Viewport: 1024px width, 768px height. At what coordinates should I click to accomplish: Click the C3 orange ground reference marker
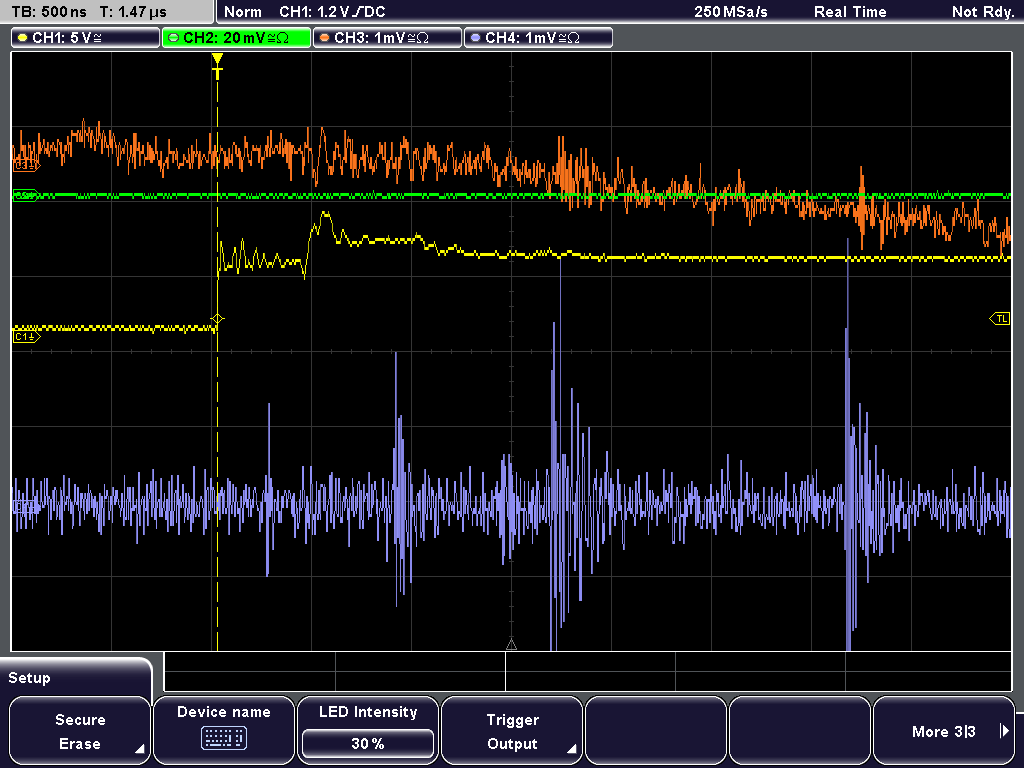click(26, 167)
